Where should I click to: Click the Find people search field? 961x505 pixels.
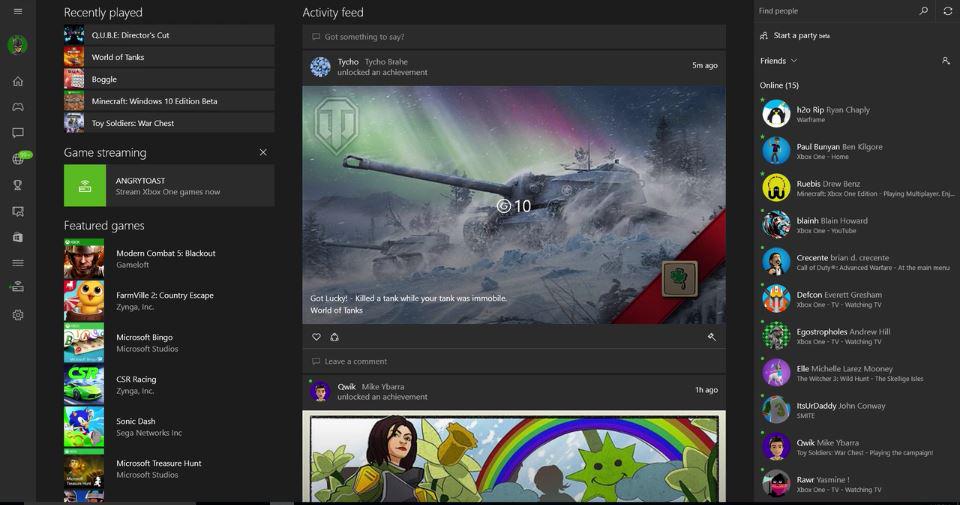coord(834,11)
